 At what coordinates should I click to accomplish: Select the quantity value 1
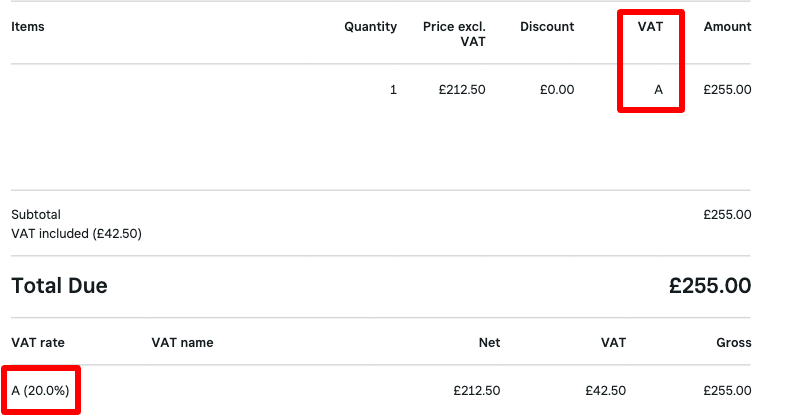393,90
